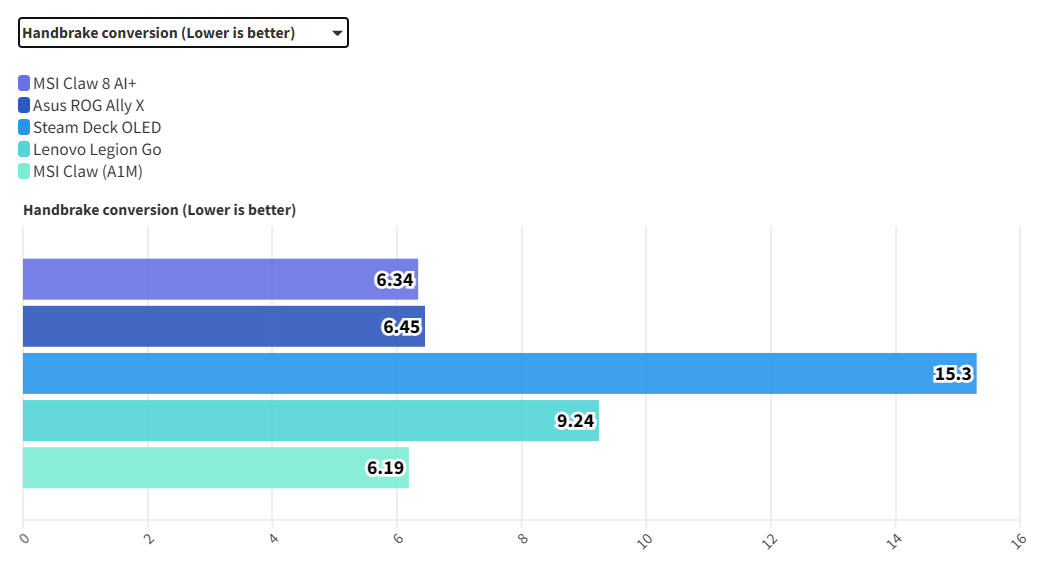Select the 15.3 blue bar
Image resolution: width=1039 pixels, height=567 pixels.
[x=450, y=373]
